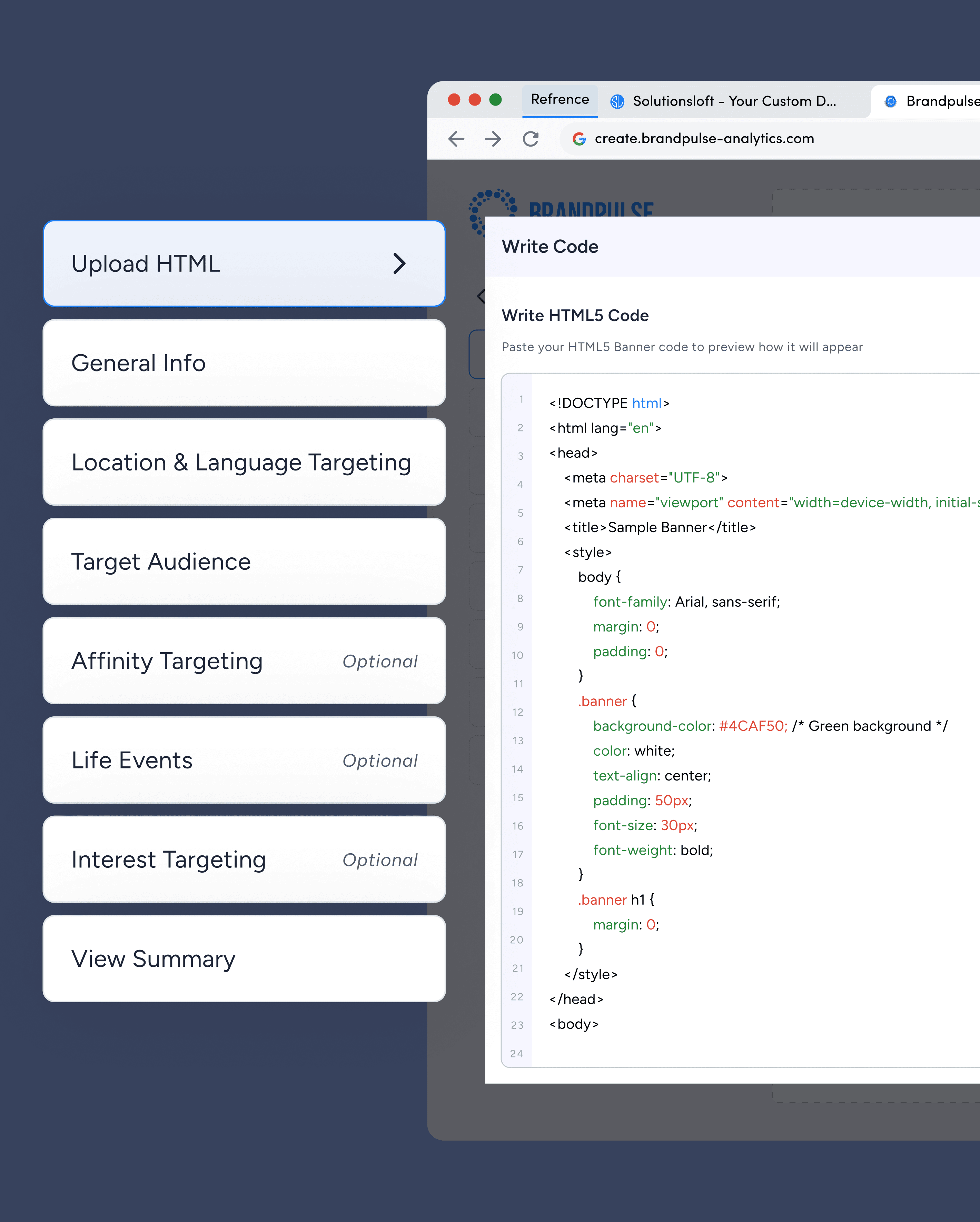The image size is (980, 1222).
Task: Open the Target Audience step
Action: click(x=244, y=561)
